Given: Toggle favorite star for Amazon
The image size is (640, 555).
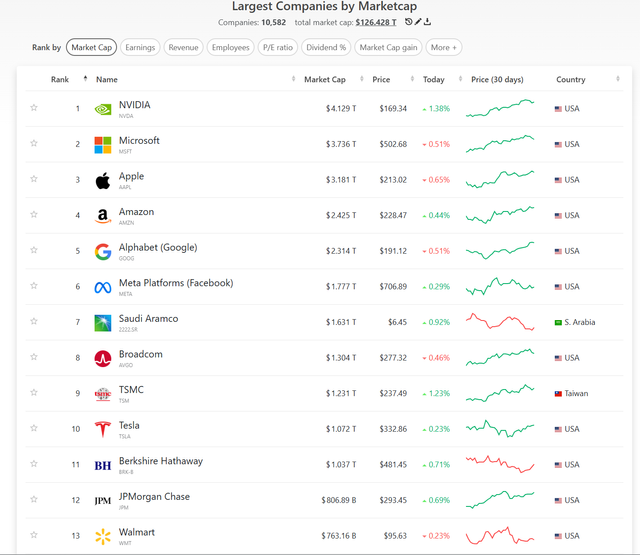Looking at the screenshot, I should 34,214.
